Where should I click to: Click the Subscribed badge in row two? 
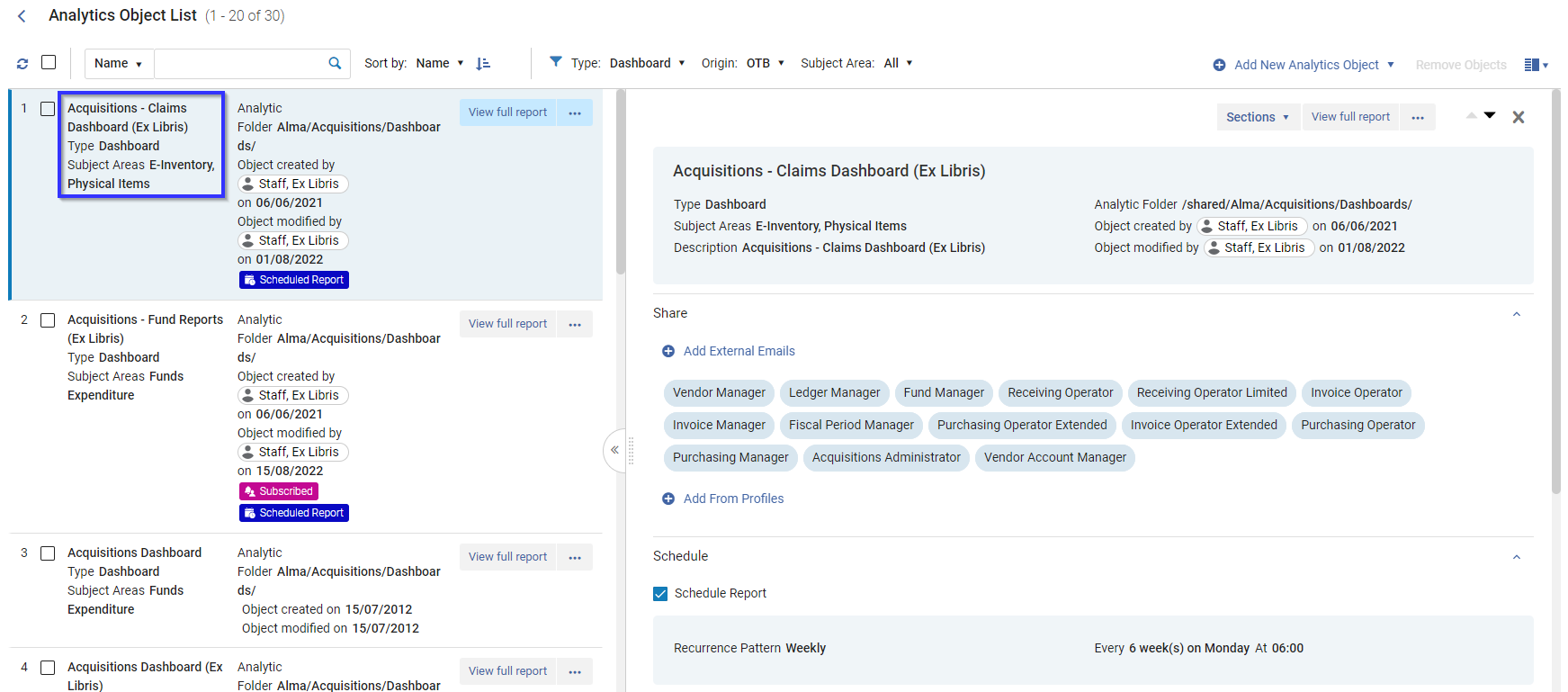pyautogui.click(x=279, y=491)
